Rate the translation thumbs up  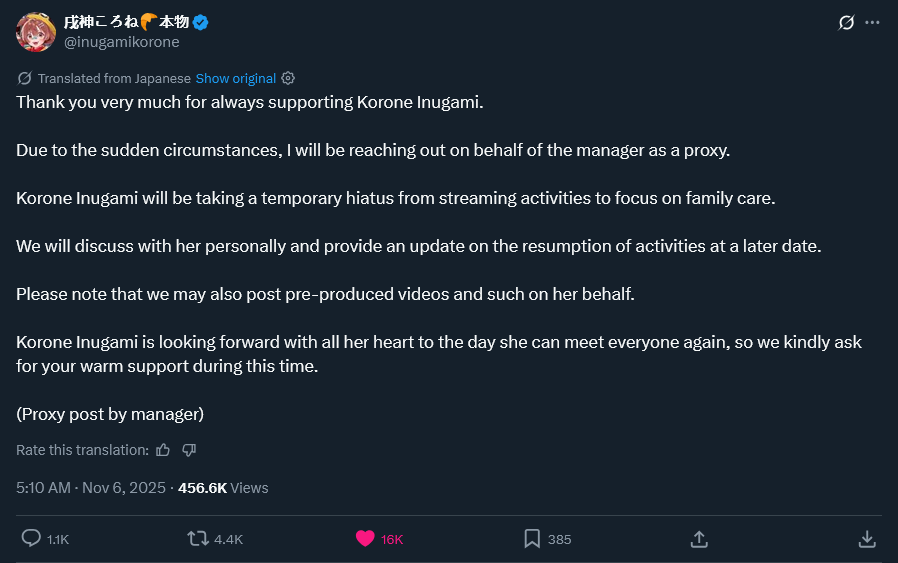tap(163, 450)
